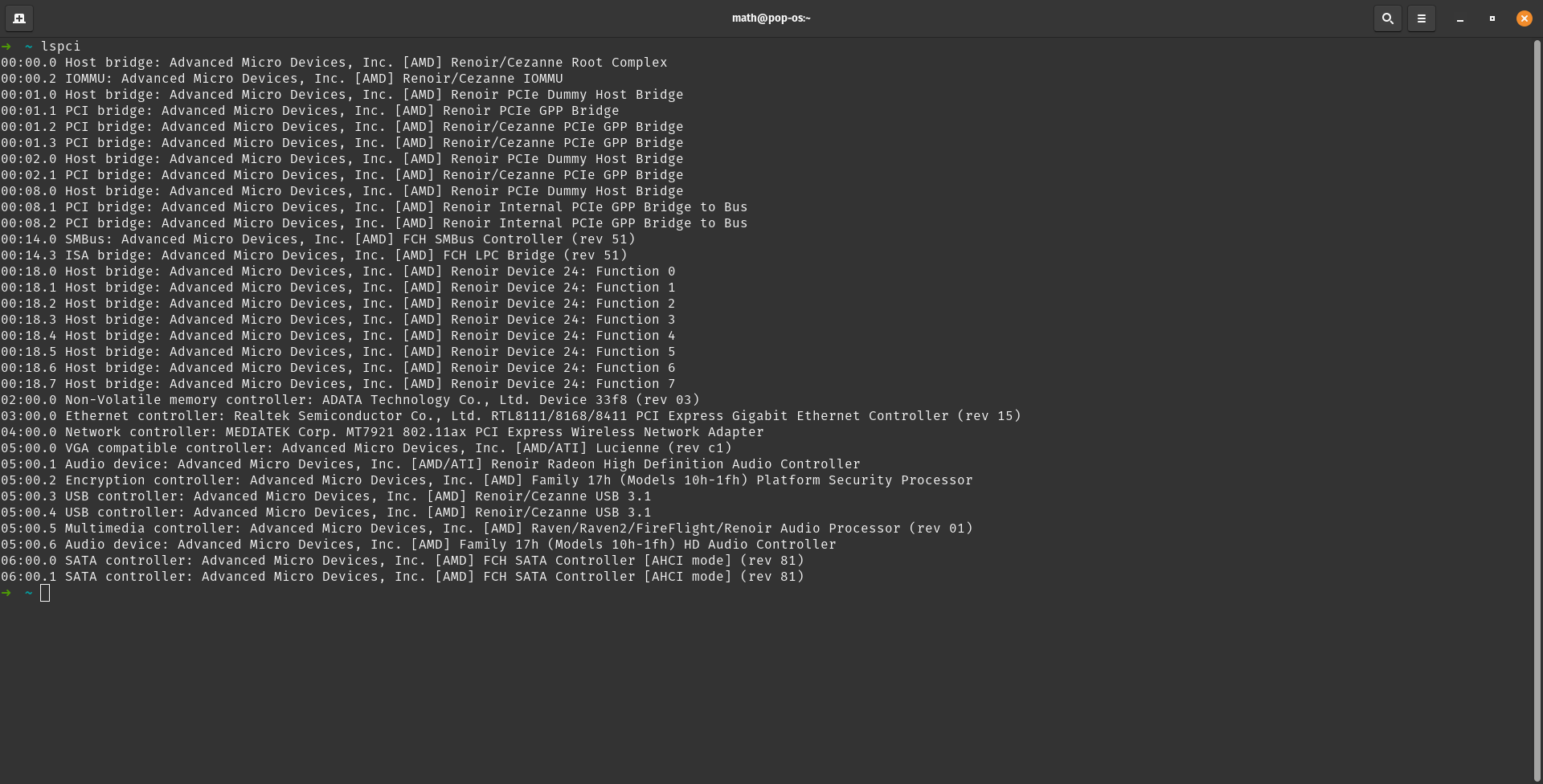
Task: Click the 00:01.1 Renoir PCIe GPP Bridge line
Action: point(310,110)
